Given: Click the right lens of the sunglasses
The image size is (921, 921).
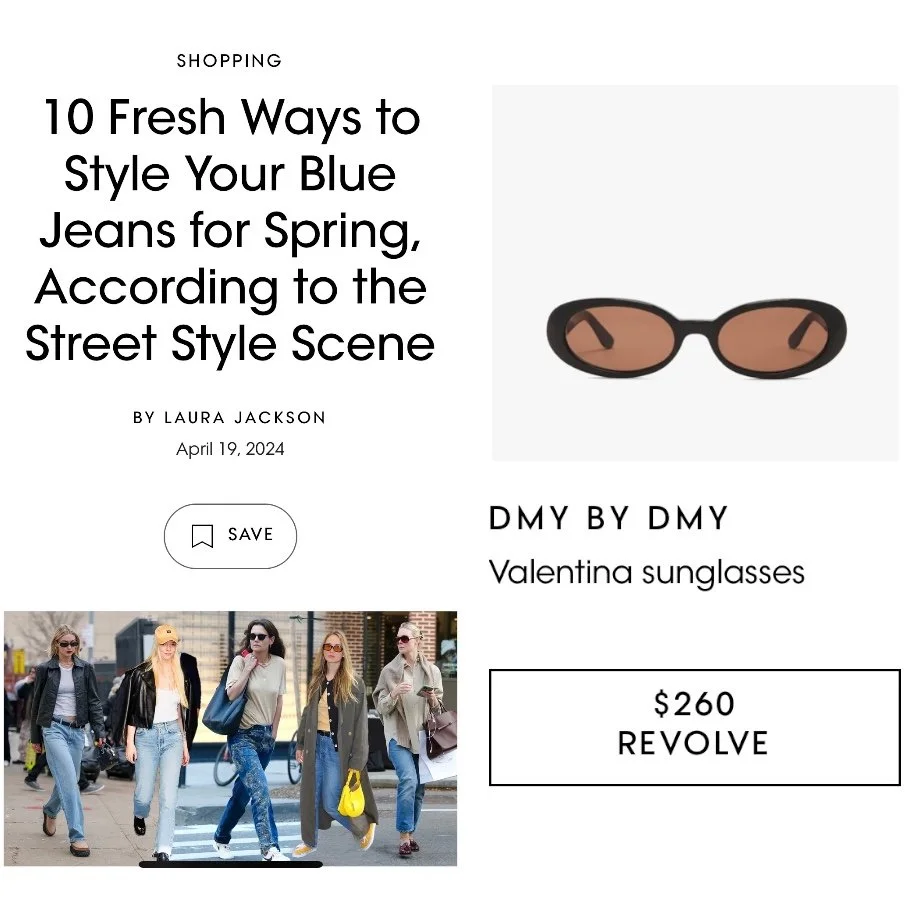Looking at the screenshot, I should pyautogui.click(x=772, y=338).
